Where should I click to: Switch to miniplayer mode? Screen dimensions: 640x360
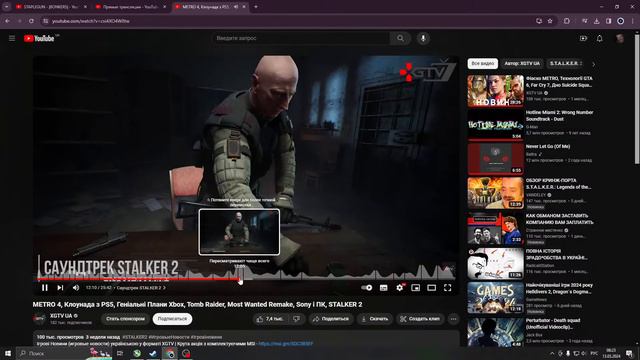click(x=416, y=288)
